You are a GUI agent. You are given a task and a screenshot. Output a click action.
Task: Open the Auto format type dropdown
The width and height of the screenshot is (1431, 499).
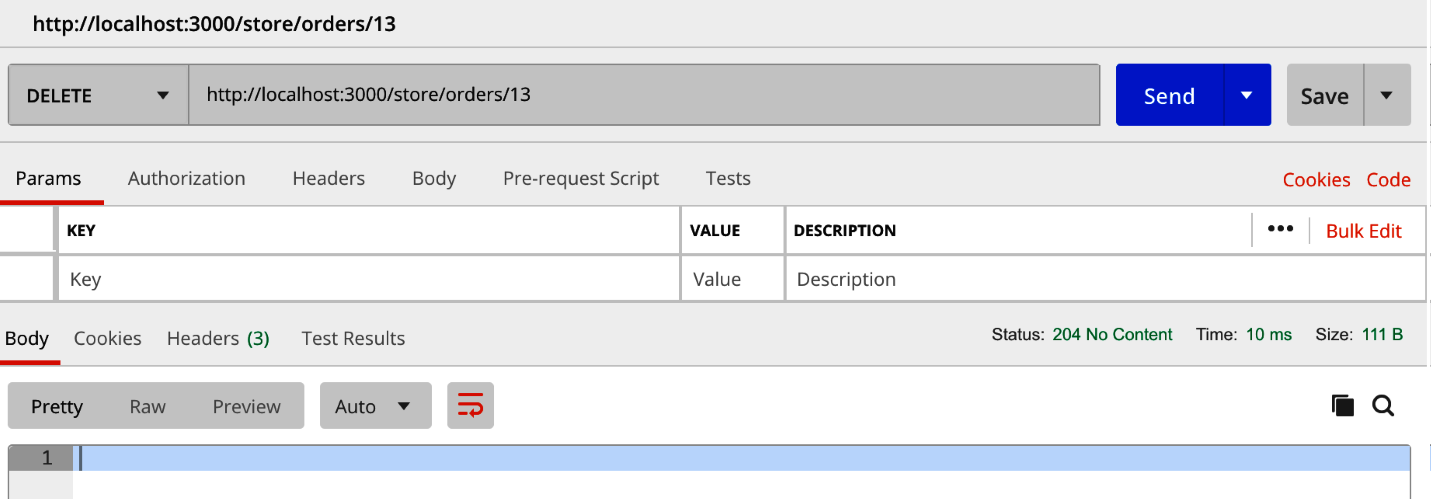coord(375,406)
